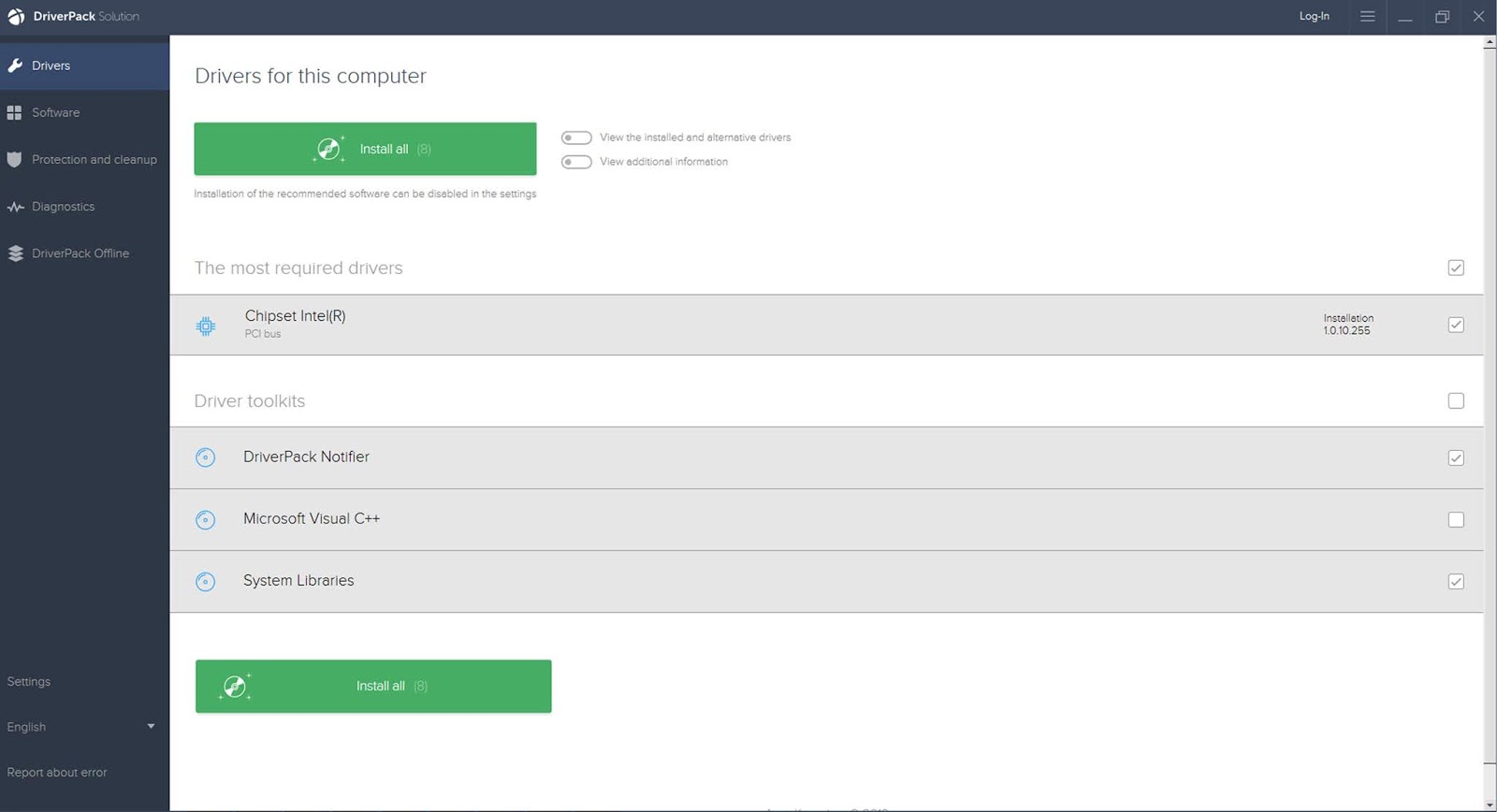Uncheck the DriverPack Notifier checkbox

pyautogui.click(x=1456, y=457)
